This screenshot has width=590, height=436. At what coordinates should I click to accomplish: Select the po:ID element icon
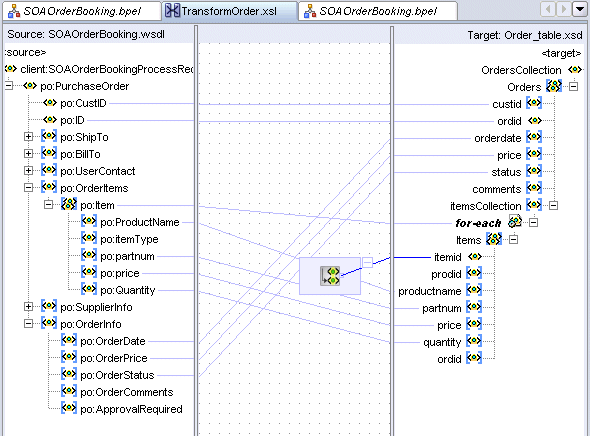(50, 120)
